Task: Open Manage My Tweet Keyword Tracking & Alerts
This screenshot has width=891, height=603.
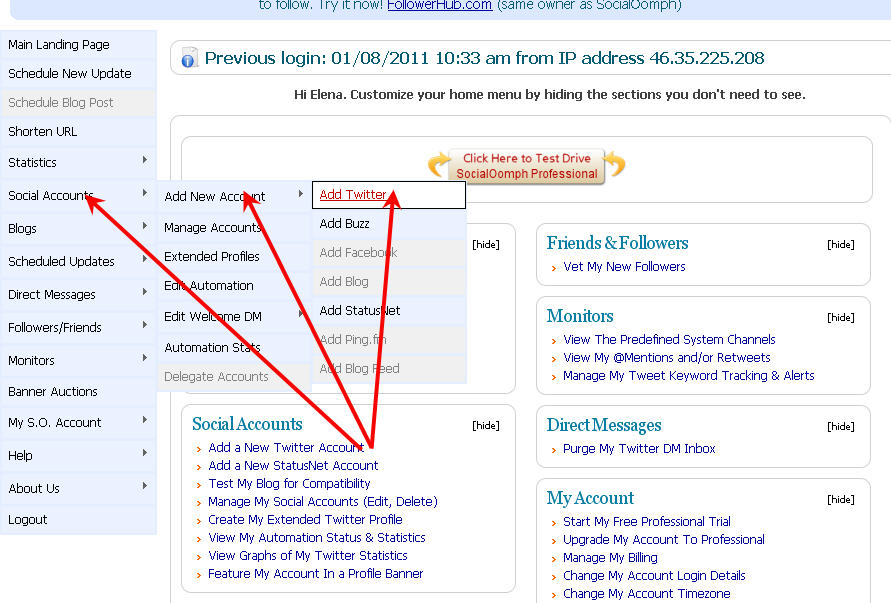Action: pos(689,376)
